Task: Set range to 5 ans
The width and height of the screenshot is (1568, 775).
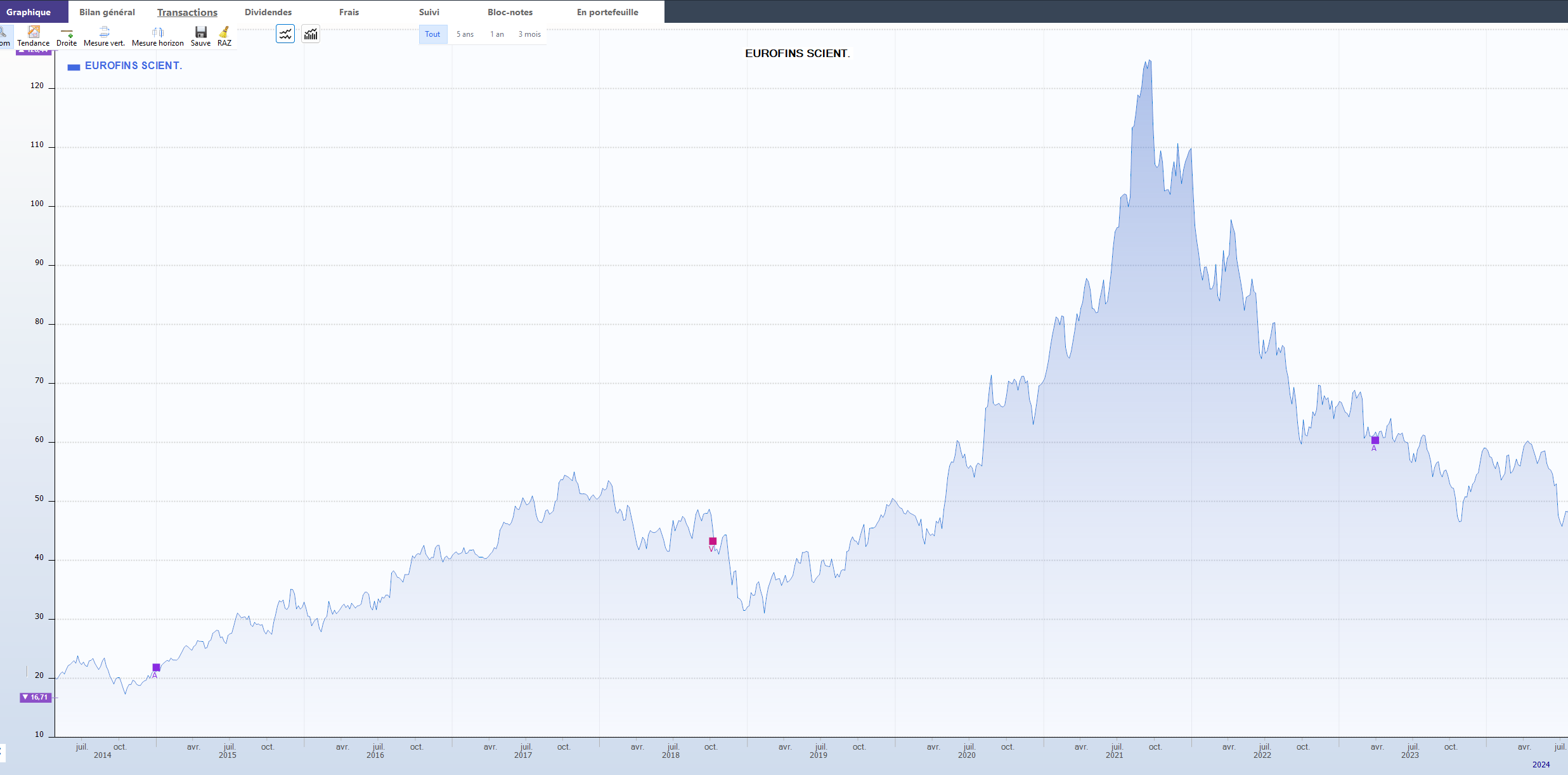Action: [x=465, y=34]
